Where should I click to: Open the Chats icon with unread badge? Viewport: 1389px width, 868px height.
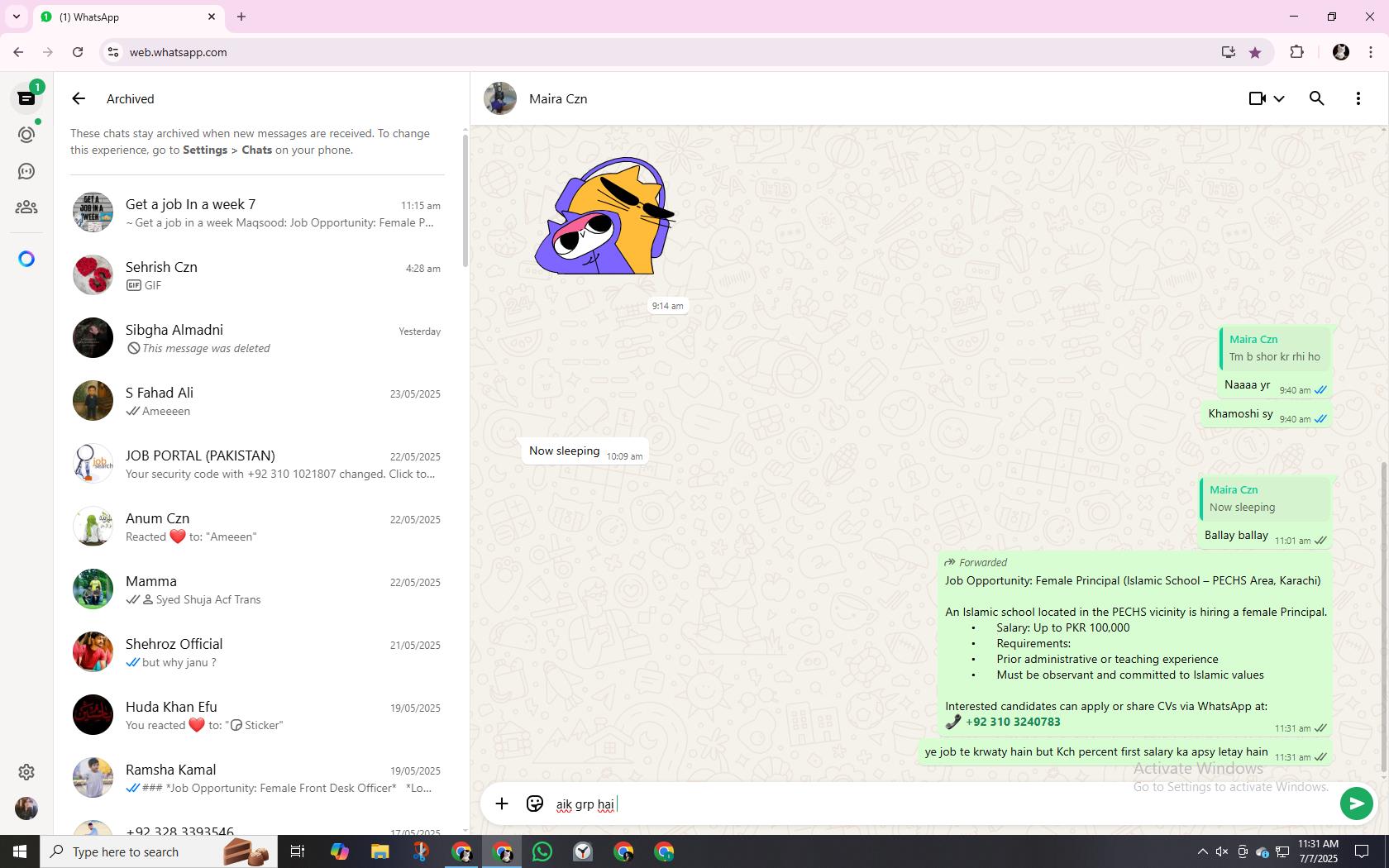(x=26, y=98)
